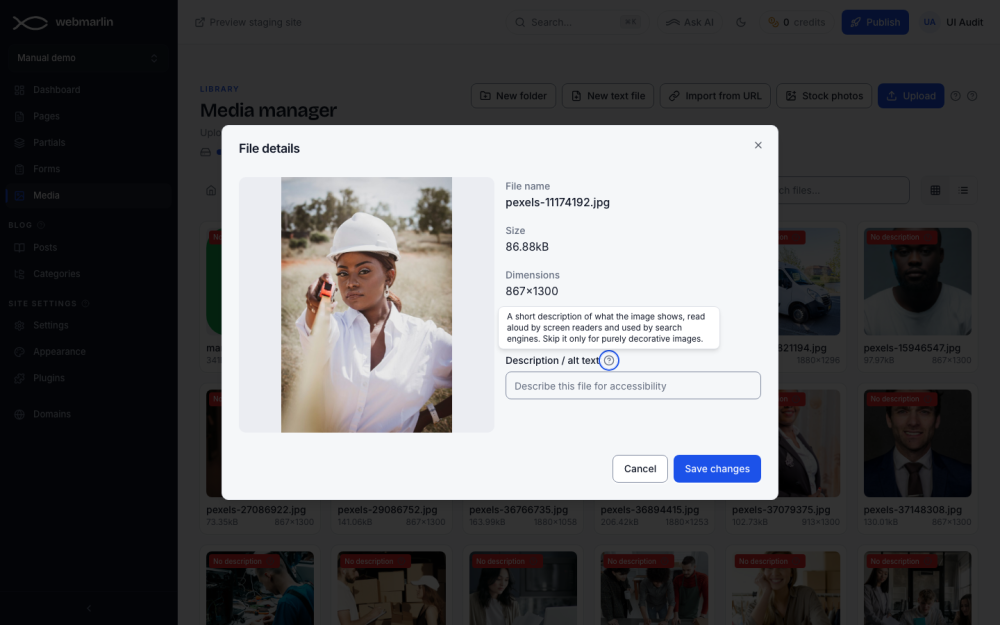Click the Domains globe icon
The width and height of the screenshot is (1000, 625).
click(20, 414)
